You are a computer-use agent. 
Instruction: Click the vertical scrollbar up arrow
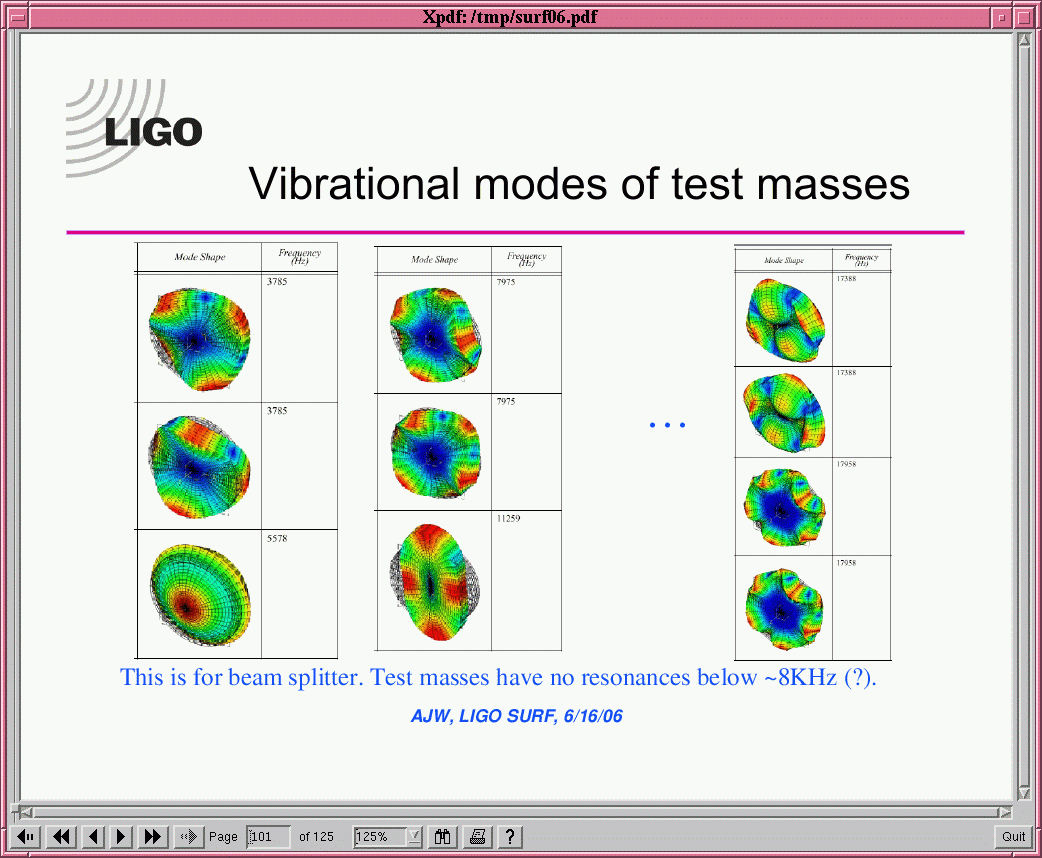point(1023,40)
